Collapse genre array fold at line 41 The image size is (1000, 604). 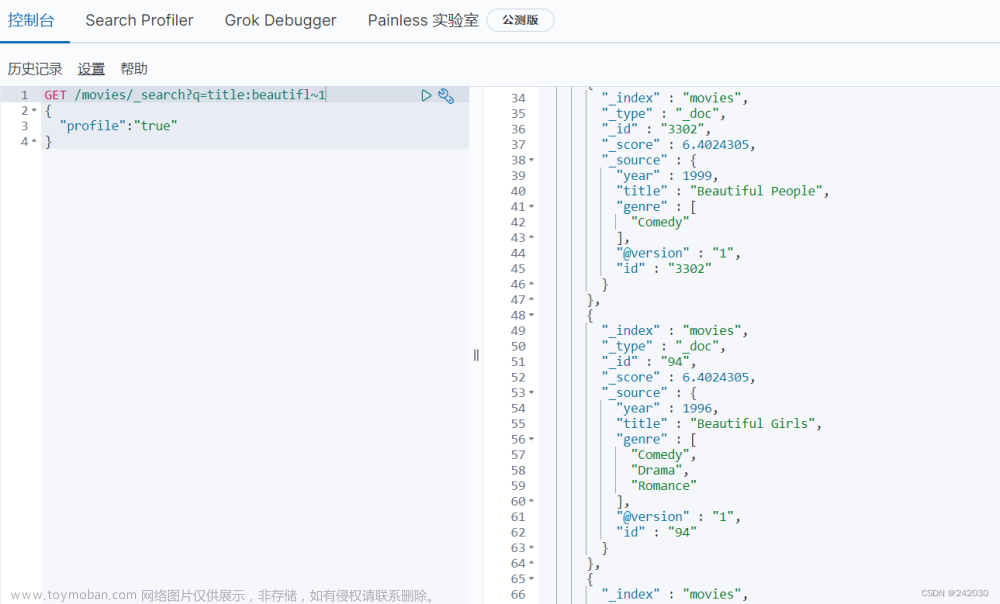[531, 207]
